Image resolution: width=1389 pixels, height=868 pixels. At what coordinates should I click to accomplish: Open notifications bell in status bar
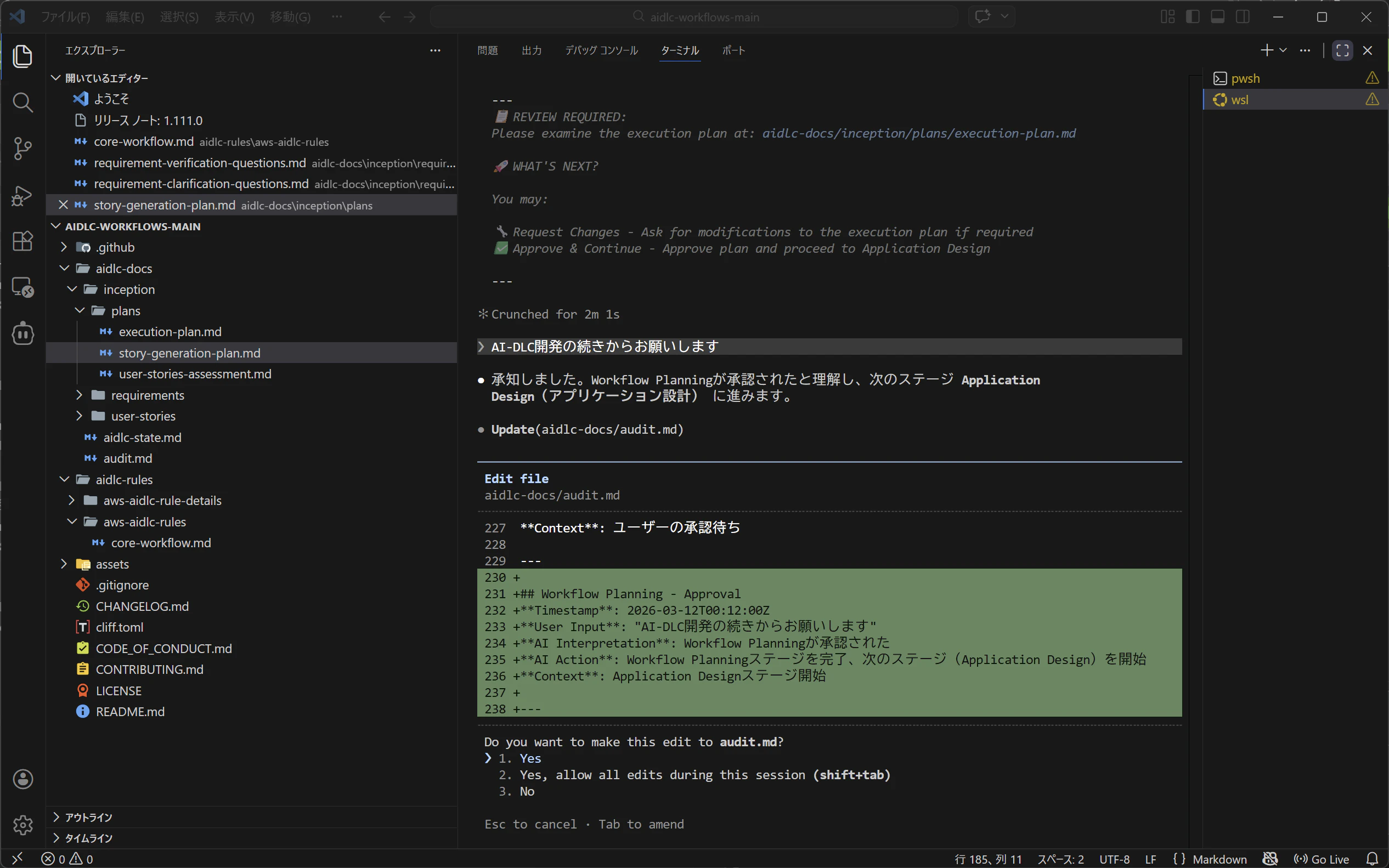coord(1372,859)
